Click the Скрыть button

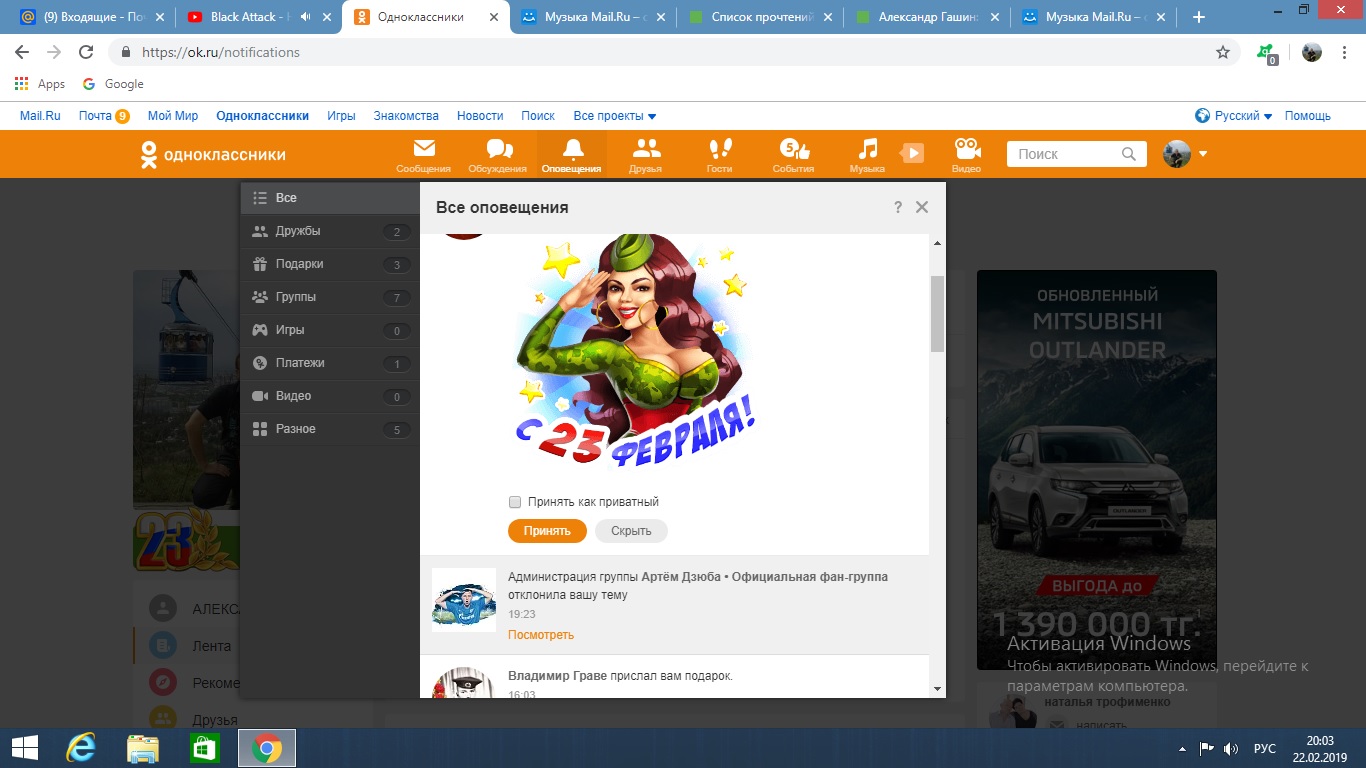point(631,531)
